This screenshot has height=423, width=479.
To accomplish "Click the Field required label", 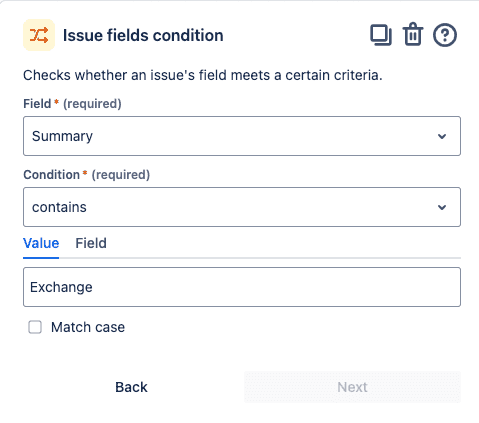I will point(72,104).
